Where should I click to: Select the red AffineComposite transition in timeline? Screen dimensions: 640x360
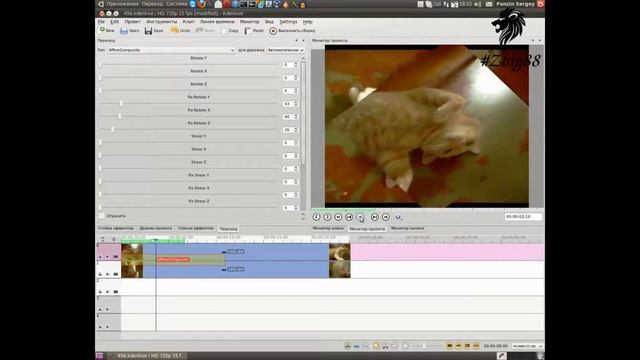(x=173, y=260)
